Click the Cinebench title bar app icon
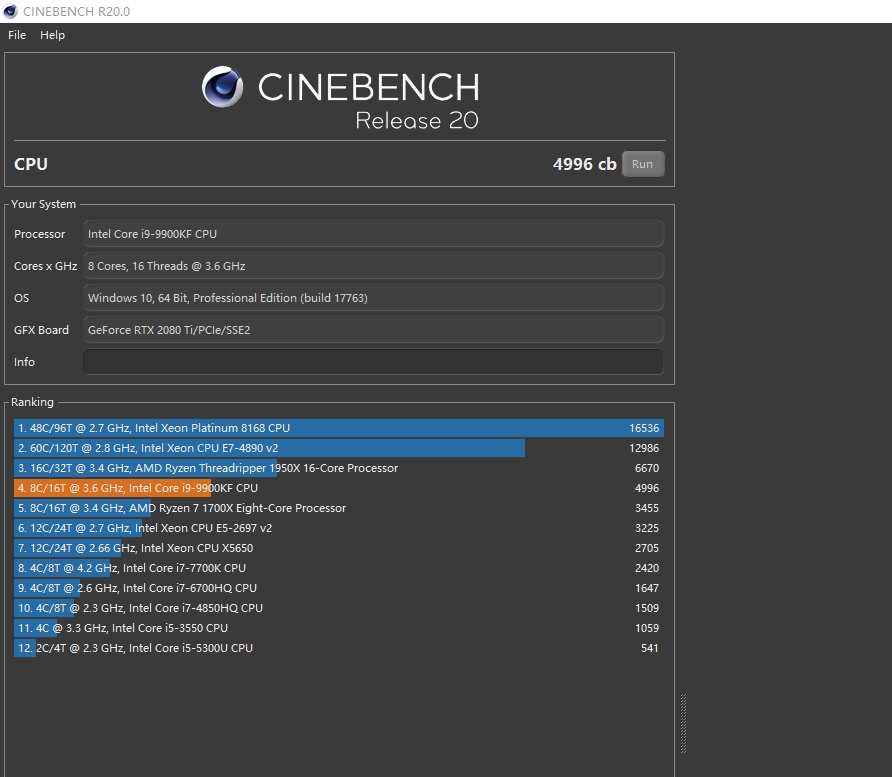The width and height of the screenshot is (892, 777). pyautogui.click(x=10, y=11)
